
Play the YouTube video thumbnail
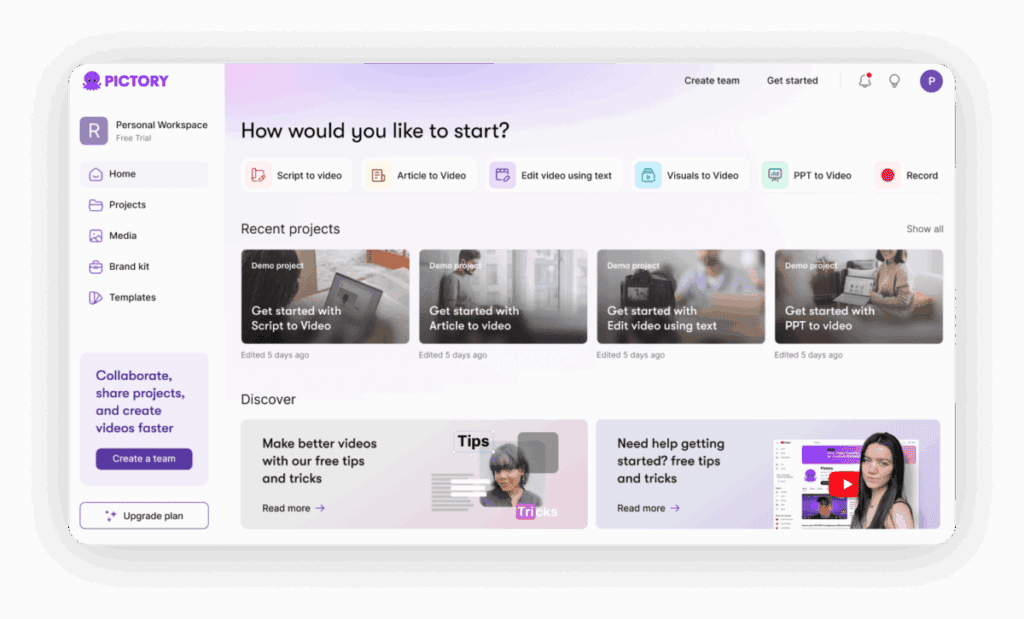click(x=846, y=484)
